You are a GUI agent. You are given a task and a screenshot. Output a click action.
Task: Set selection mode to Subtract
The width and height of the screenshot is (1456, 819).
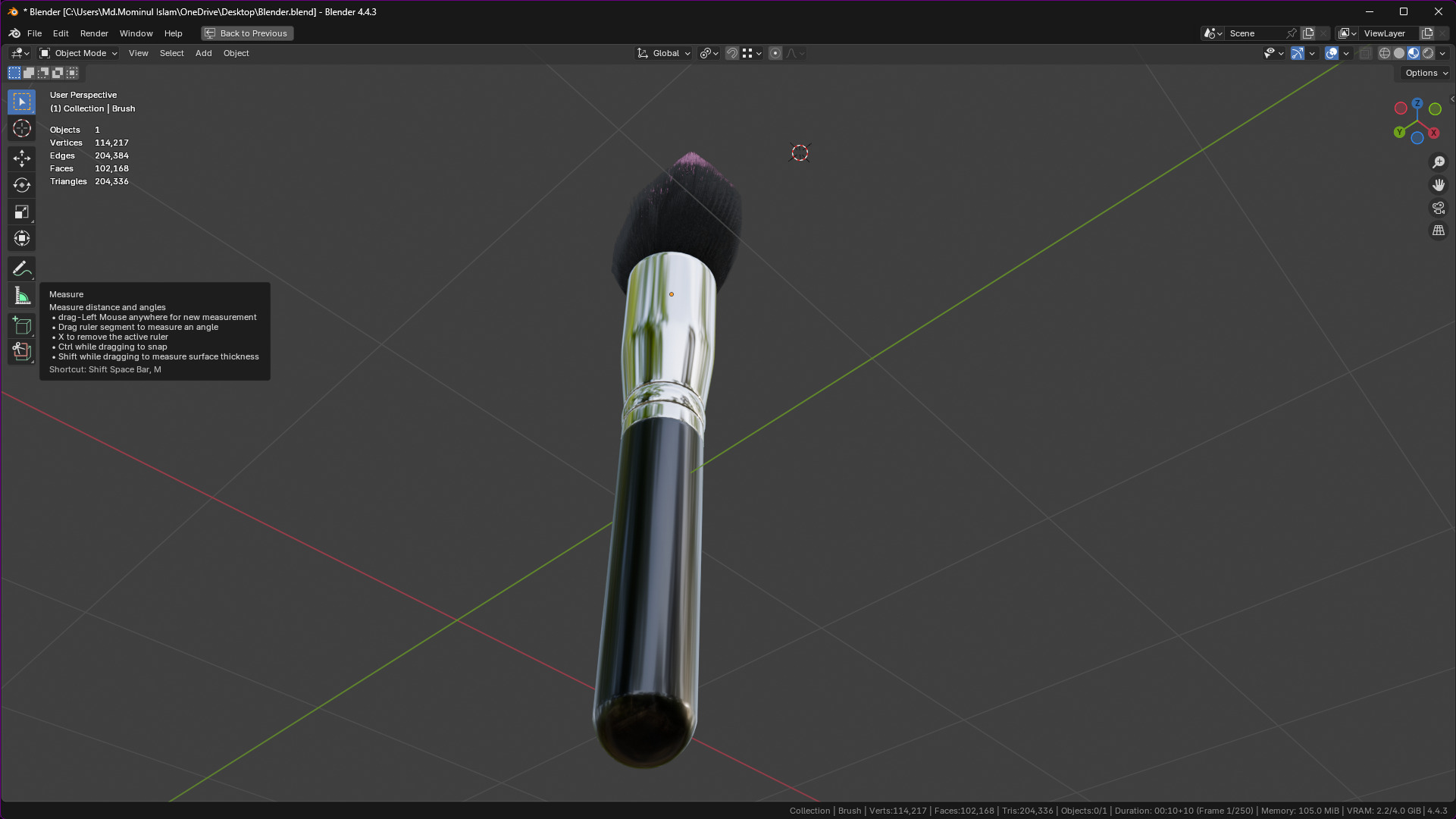[43, 73]
